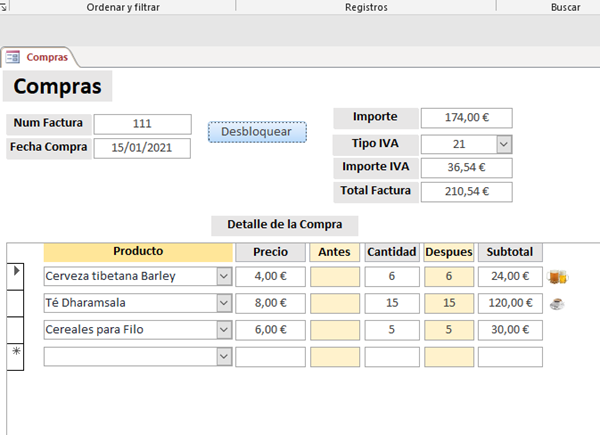
Task: Click the form icon on the Compras tab
Action: coord(14,58)
